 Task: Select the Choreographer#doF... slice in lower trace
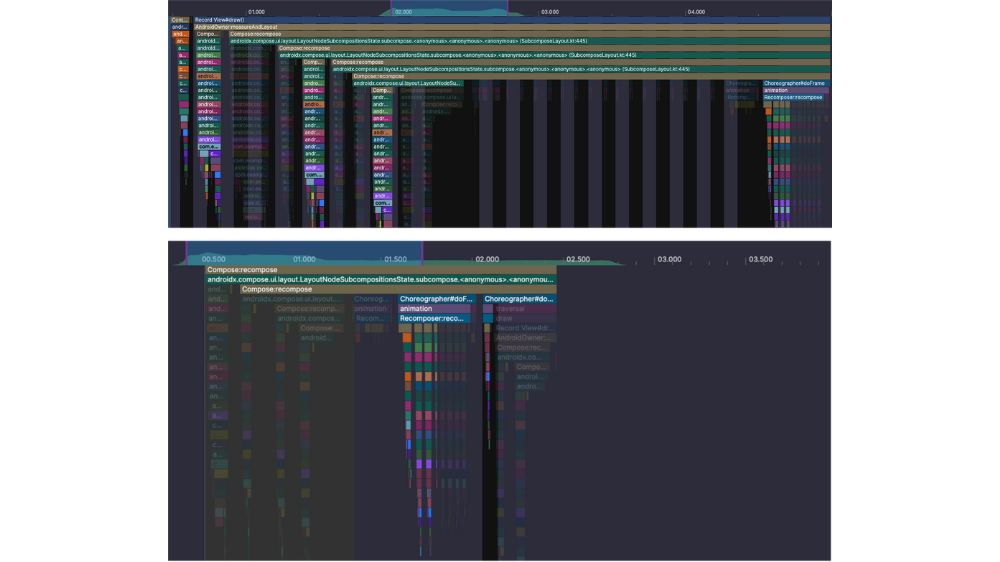pos(436,299)
